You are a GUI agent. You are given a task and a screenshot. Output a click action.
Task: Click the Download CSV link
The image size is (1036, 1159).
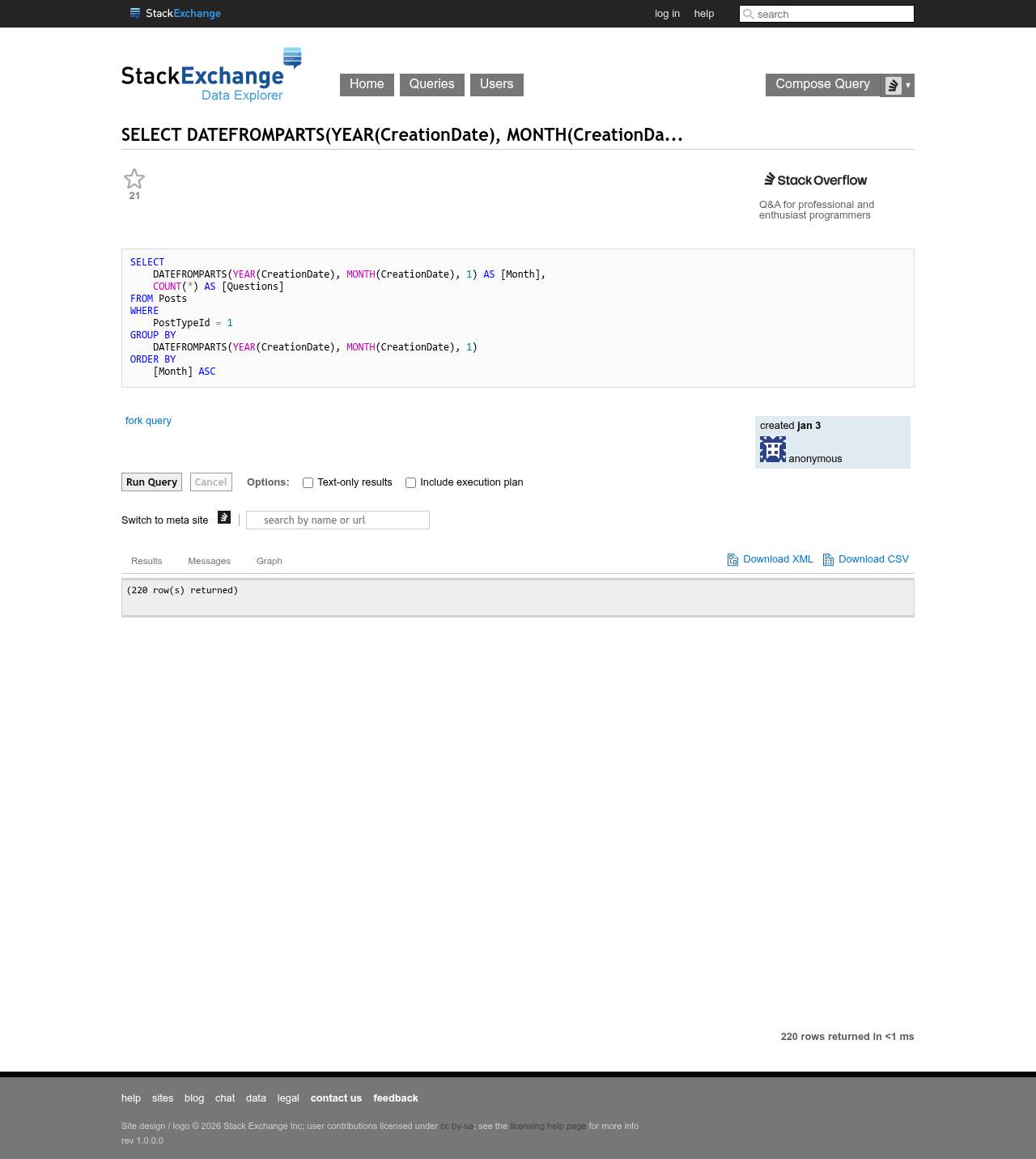[x=873, y=559]
